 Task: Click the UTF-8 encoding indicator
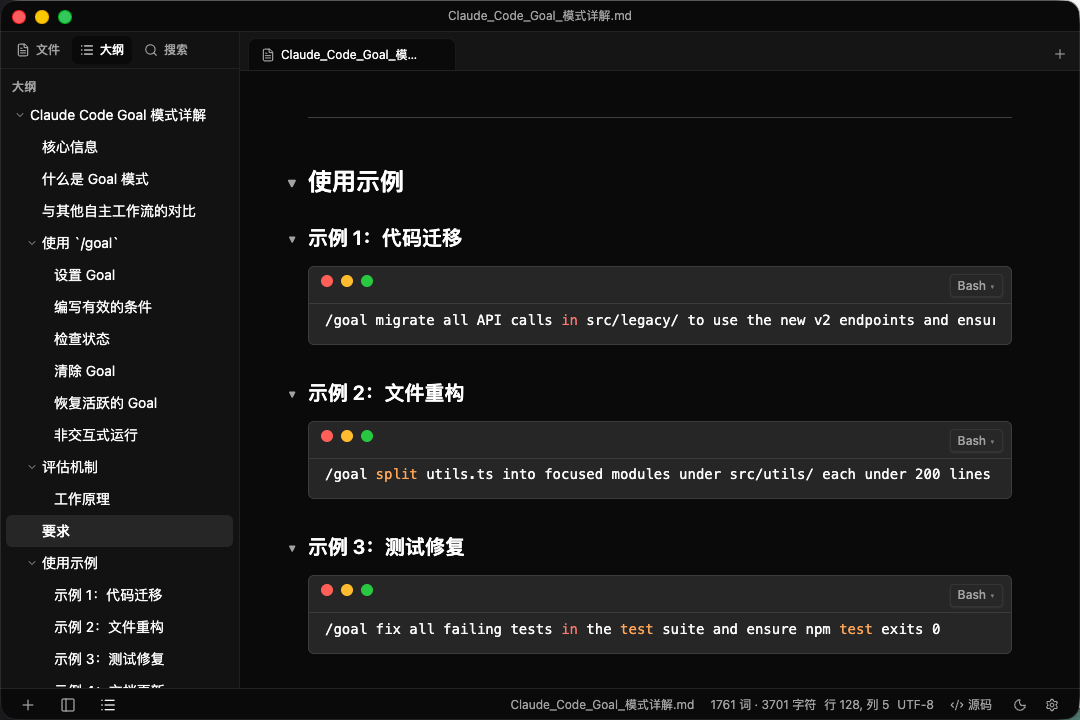click(915, 705)
